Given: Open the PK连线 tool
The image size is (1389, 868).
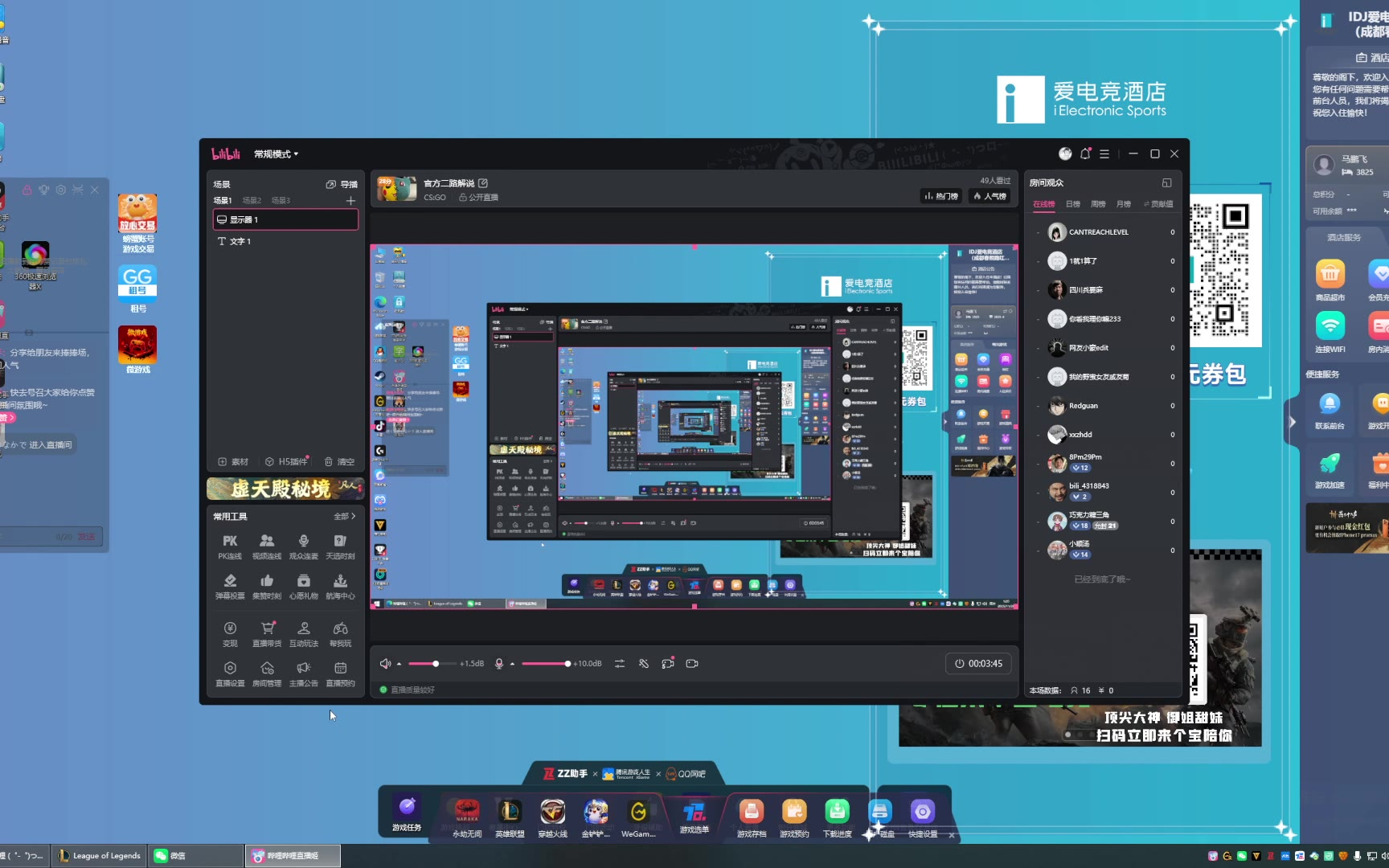Looking at the screenshot, I should click(230, 546).
